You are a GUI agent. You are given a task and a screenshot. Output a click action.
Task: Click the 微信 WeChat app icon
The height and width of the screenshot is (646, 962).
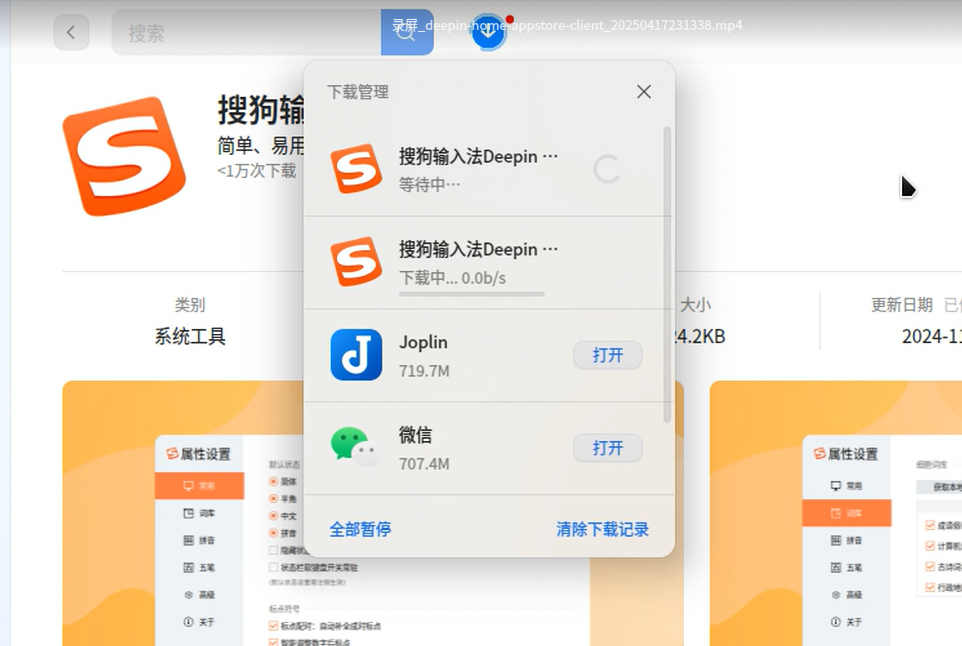tap(356, 447)
